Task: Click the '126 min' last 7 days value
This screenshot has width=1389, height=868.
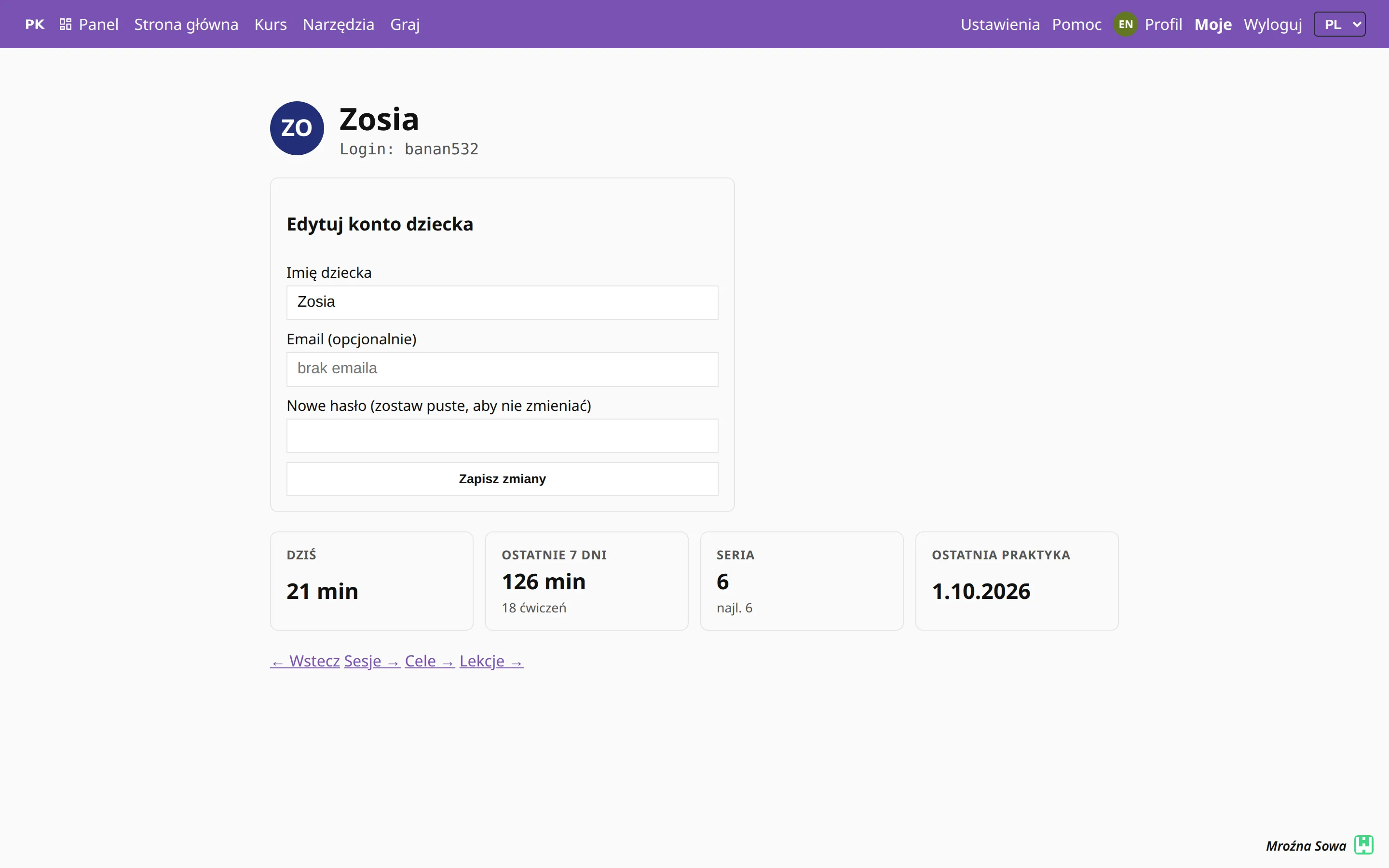Action: pyautogui.click(x=544, y=582)
